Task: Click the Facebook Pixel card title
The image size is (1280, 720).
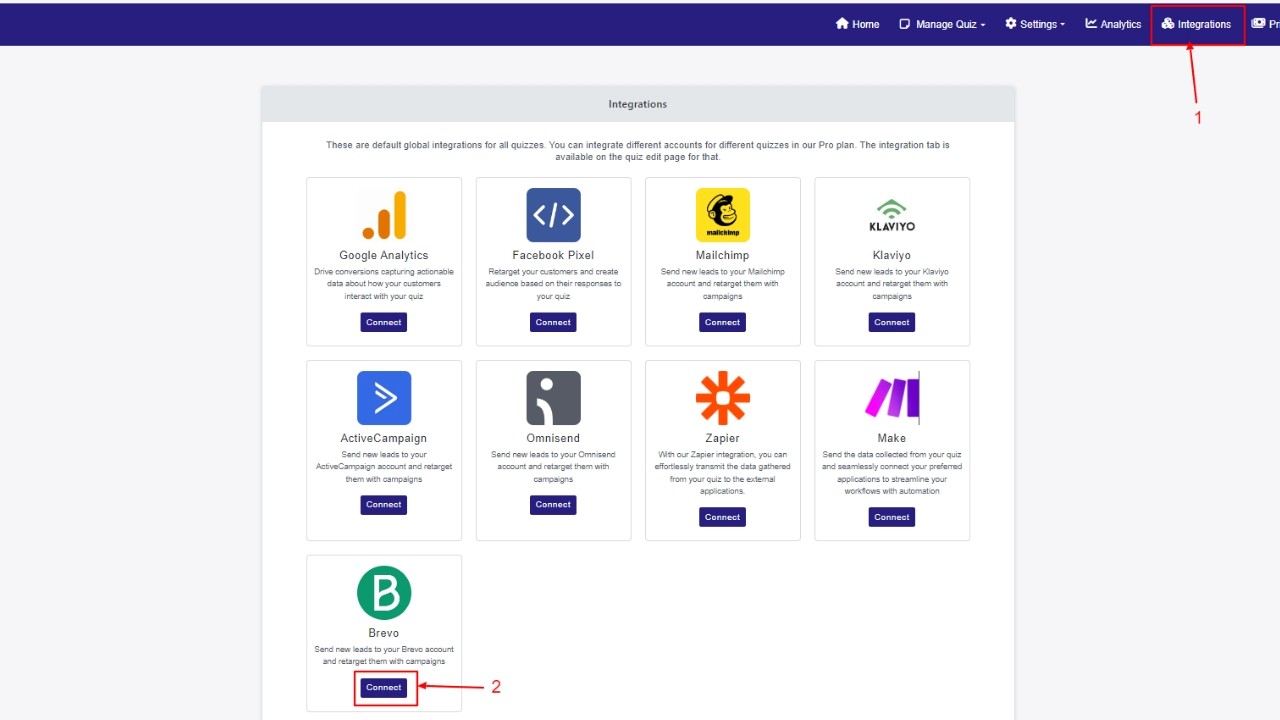Action: coord(553,256)
